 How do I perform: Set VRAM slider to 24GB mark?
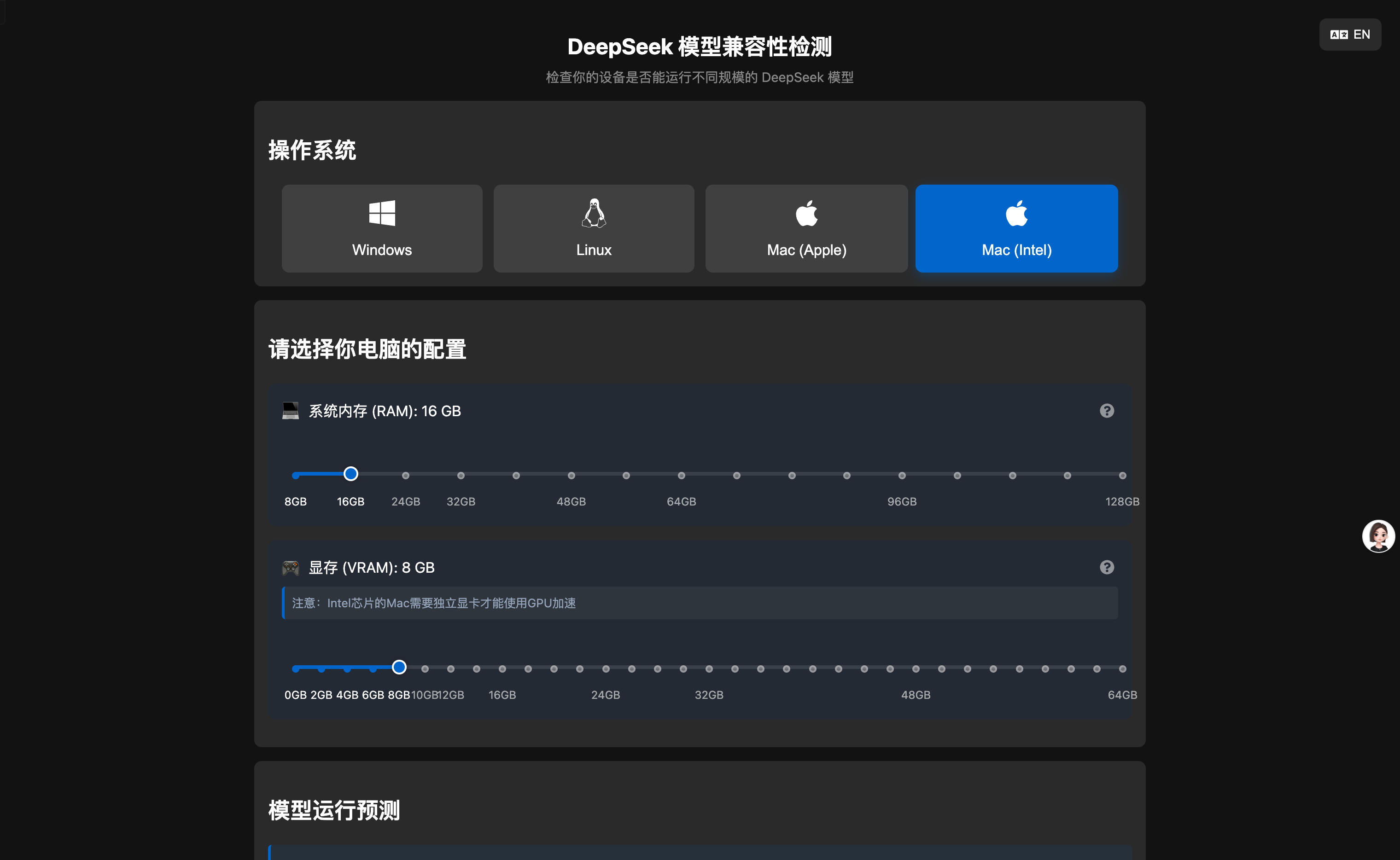click(605, 669)
